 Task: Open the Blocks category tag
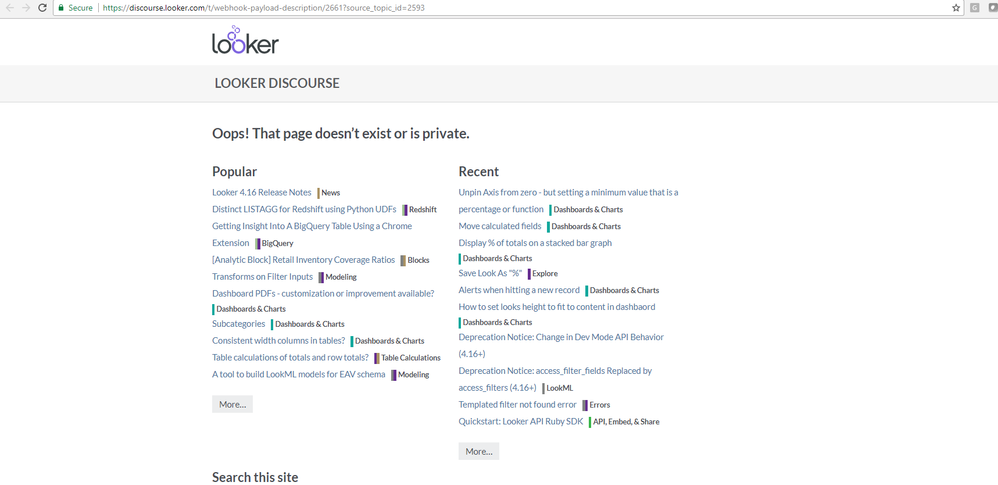coord(415,260)
